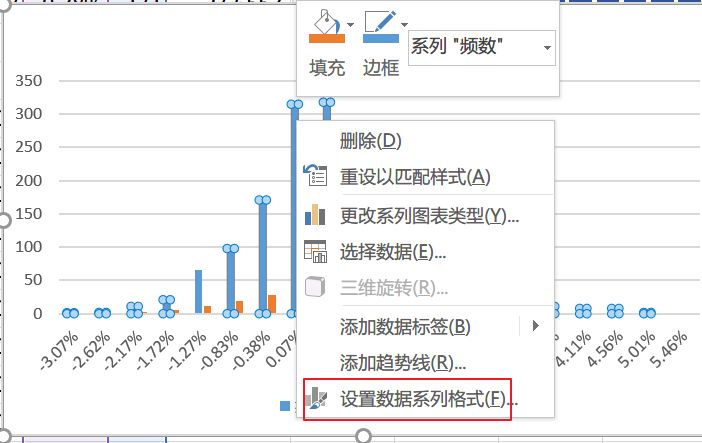Click the Format Data Series icon
Screen dimensions: 702x443
(x=315, y=400)
